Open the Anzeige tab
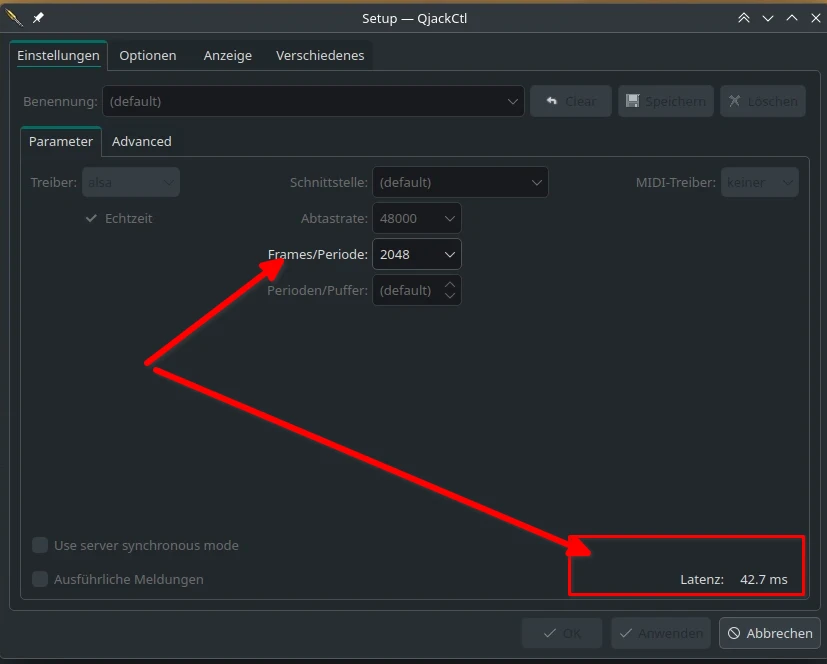Viewport: 827px width, 664px height. (227, 55)
